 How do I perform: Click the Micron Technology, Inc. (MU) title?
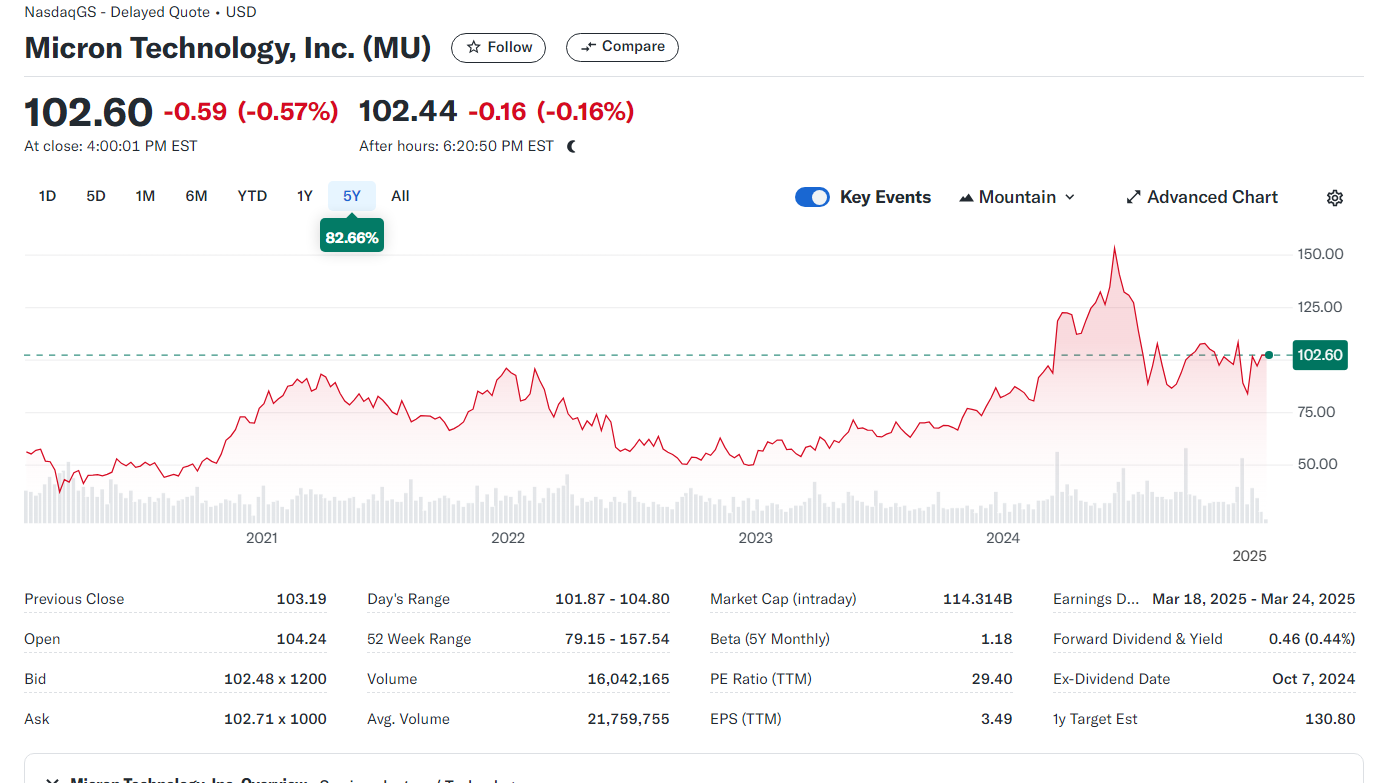click(x=228, y=47)
